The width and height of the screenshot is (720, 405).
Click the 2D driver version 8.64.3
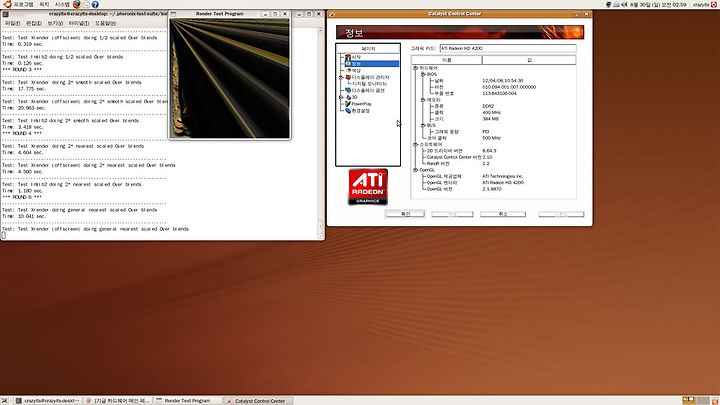[x=489, y=151]
